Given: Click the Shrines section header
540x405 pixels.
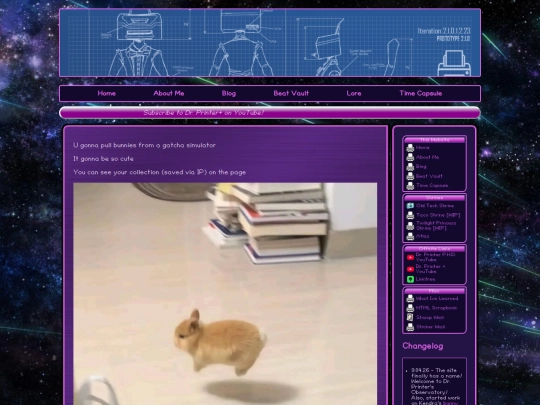Looking at the screenshot, I should click(x=434, y=198).
